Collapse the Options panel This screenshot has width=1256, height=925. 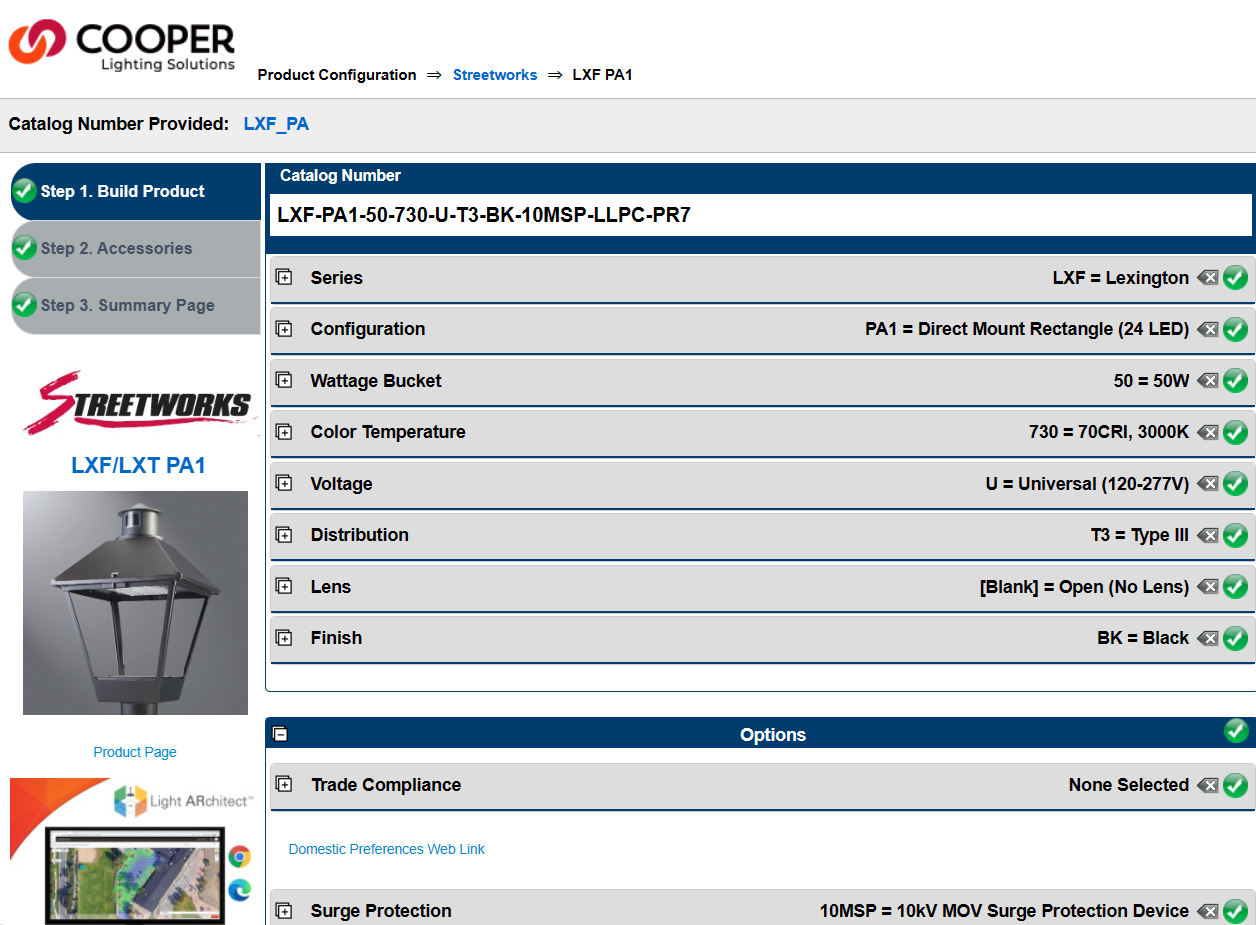281,735
